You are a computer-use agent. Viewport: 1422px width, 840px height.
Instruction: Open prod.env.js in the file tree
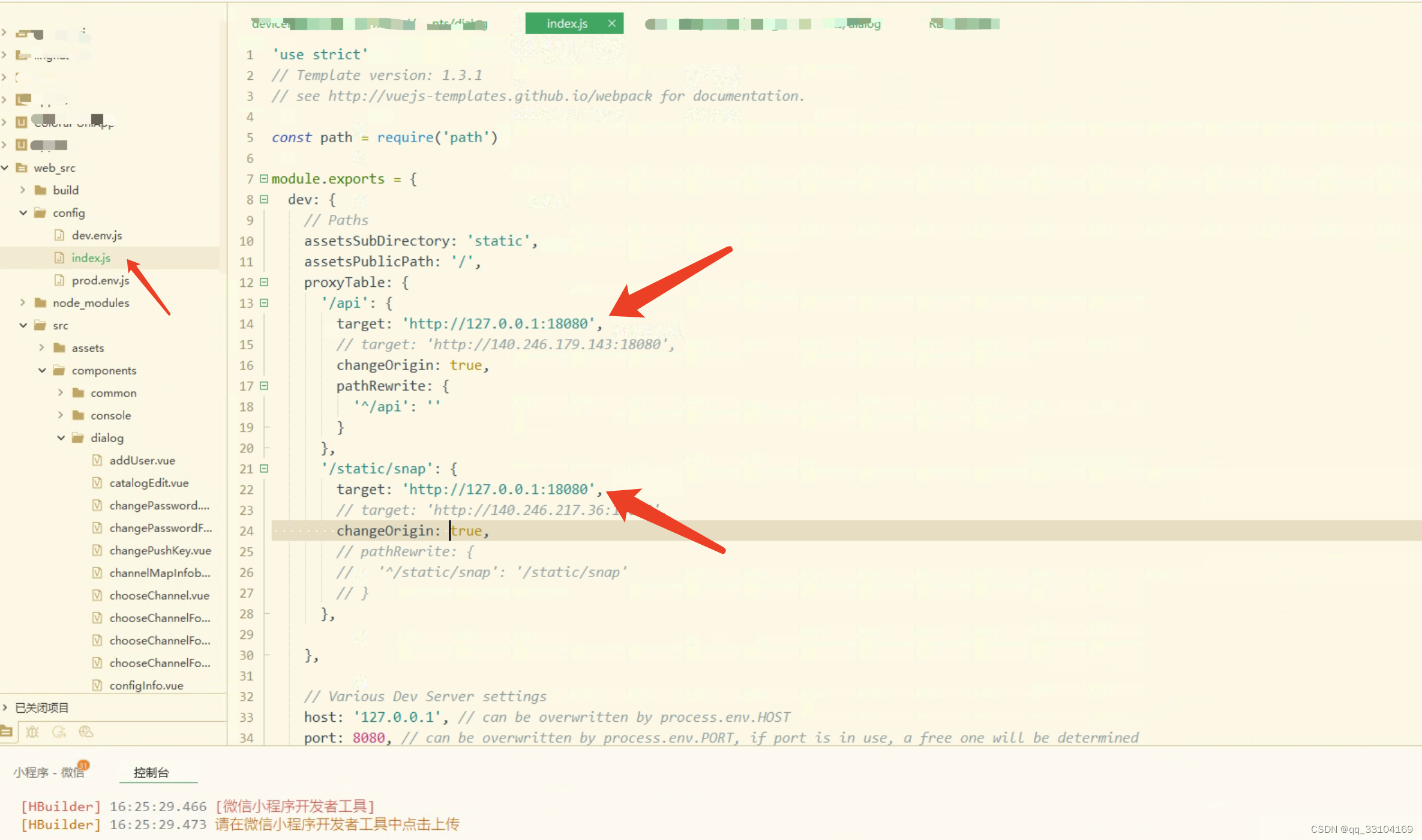click(x=100, y=280)
